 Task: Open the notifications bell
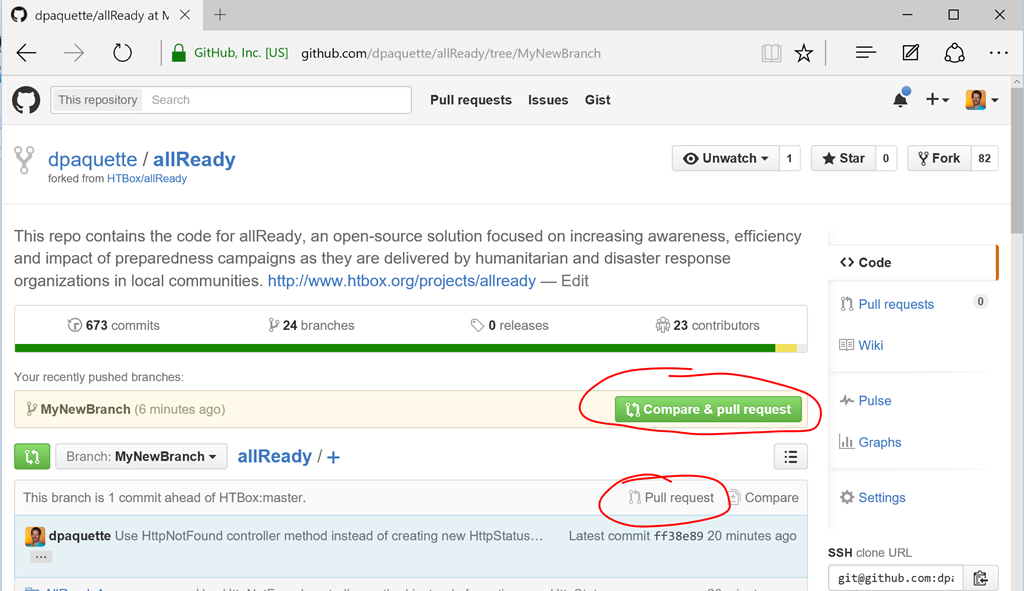[901, 99]
